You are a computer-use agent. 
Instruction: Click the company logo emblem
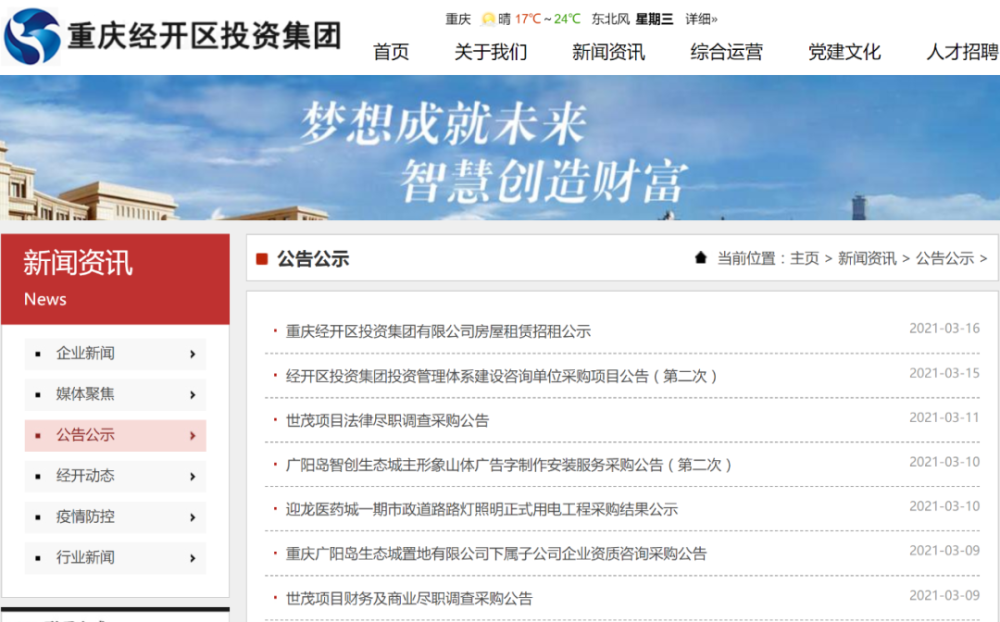point(31,36)
